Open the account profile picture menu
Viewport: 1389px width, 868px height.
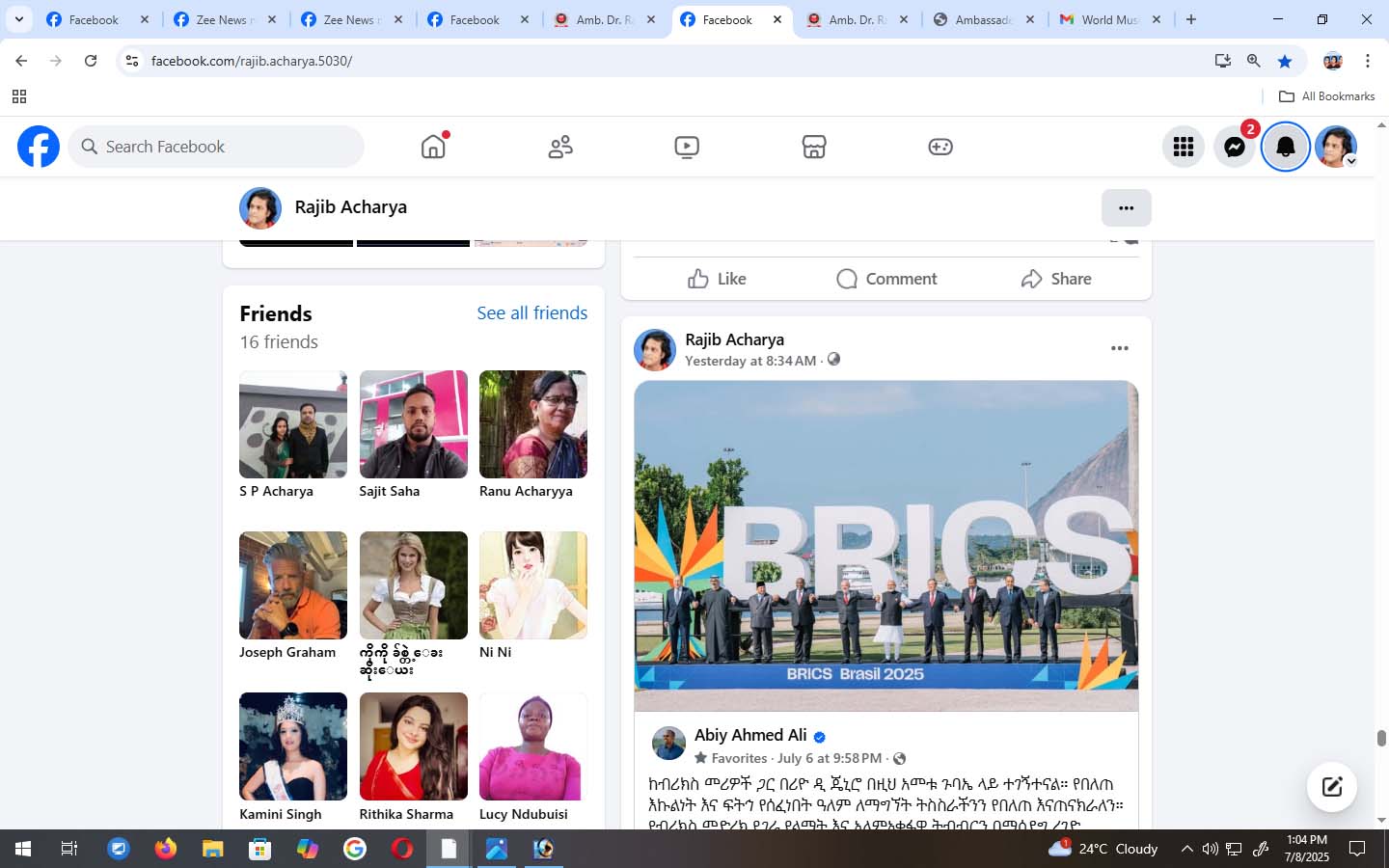1336,147
